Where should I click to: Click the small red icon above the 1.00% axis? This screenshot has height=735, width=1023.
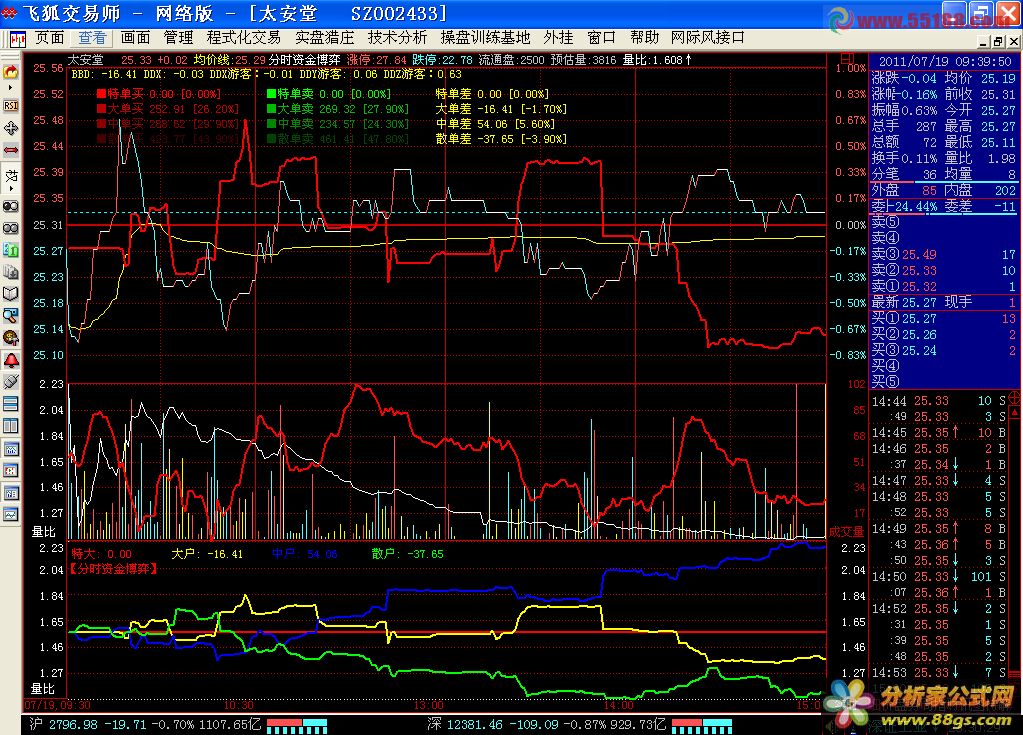click(x=846, y=59)
